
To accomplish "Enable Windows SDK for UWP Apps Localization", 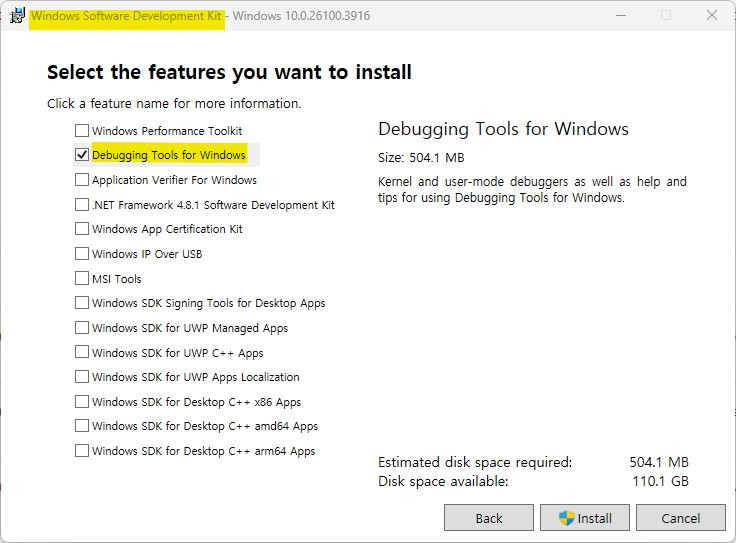I will click(x=82, y=376).
